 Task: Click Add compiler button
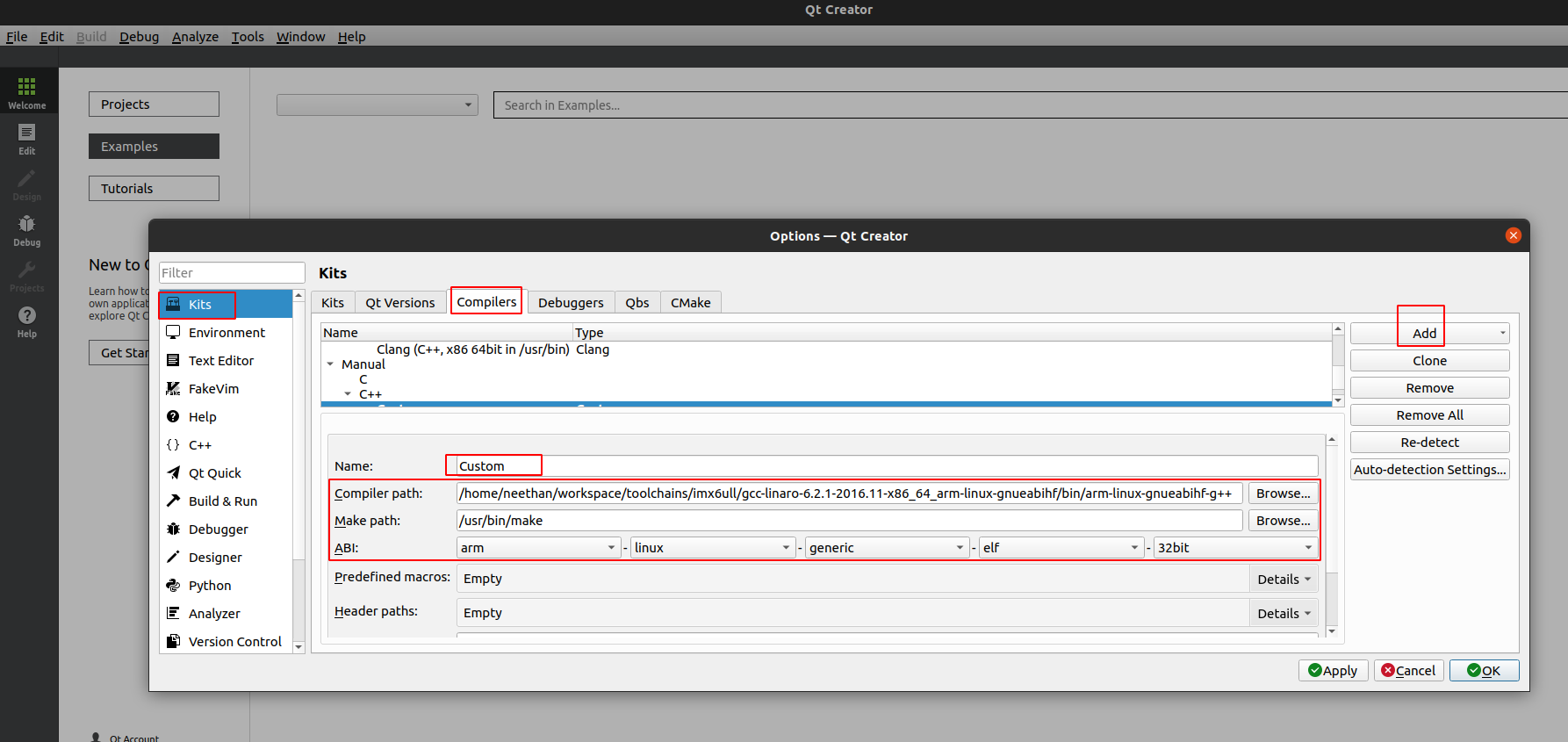coord(1429,333)
